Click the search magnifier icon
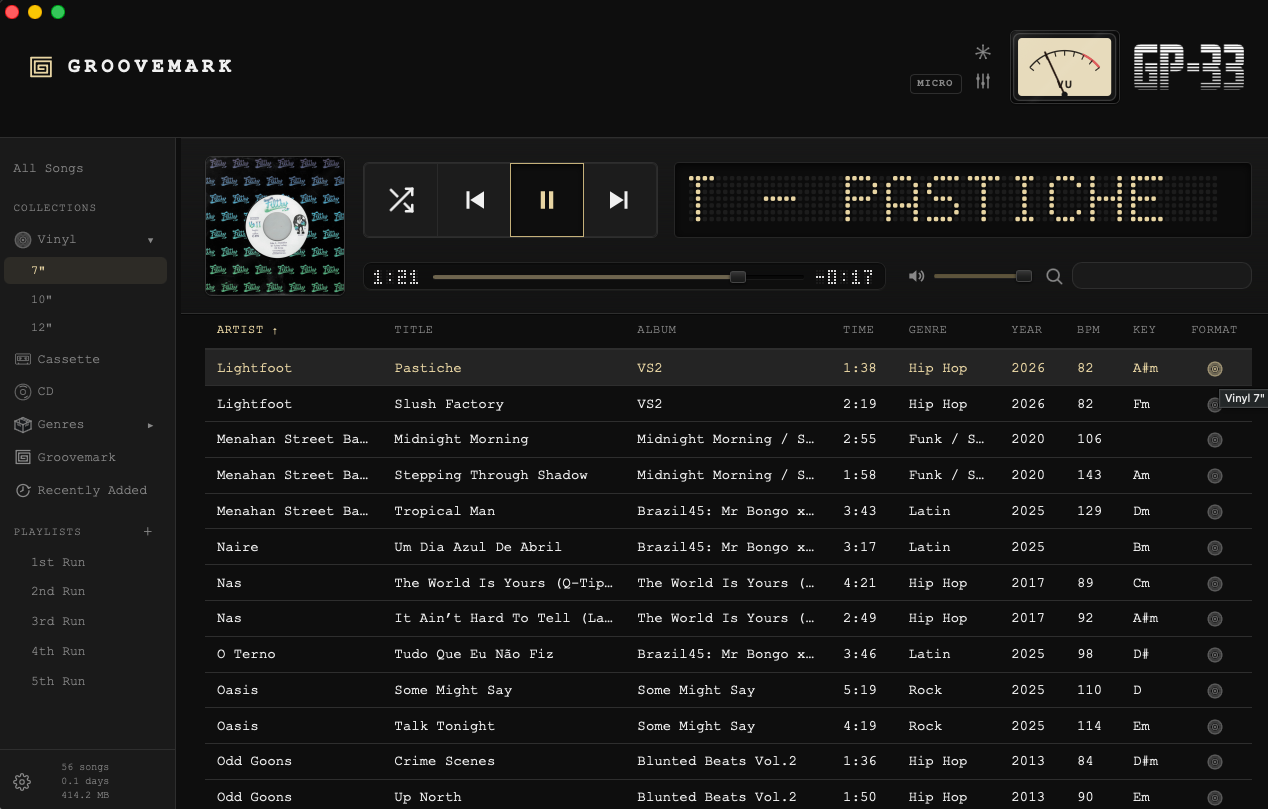1268x809 pixels. (x=1054, y=276)
